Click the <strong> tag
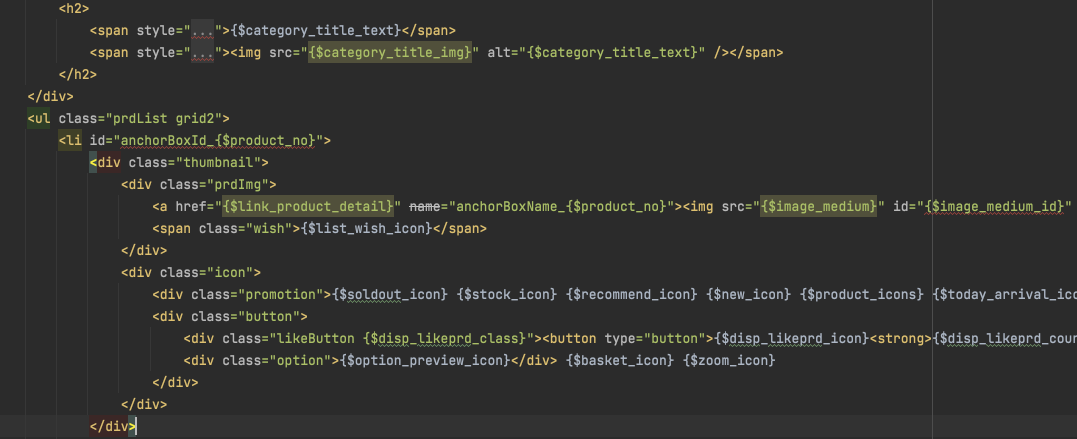This screenshot has width=1077, height=439. [x=901, y=338]
